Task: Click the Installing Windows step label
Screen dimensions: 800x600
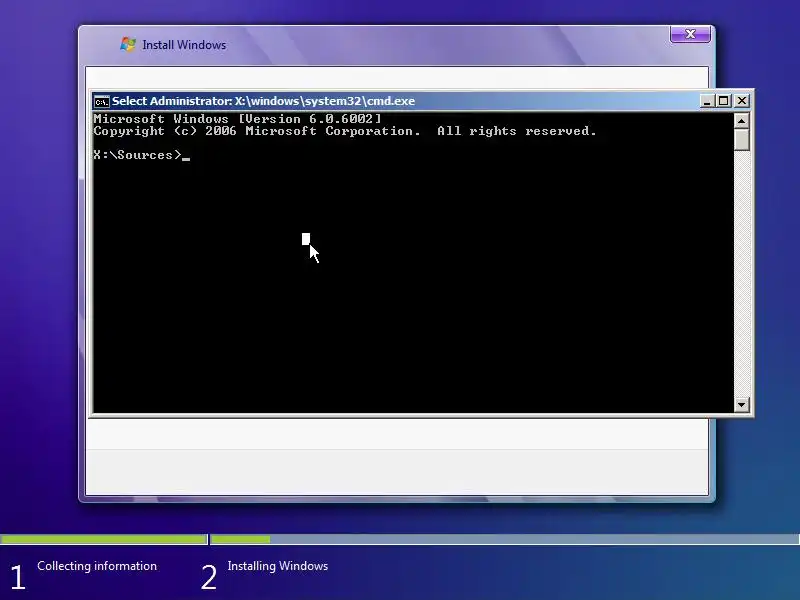Action: pos(278,566)
